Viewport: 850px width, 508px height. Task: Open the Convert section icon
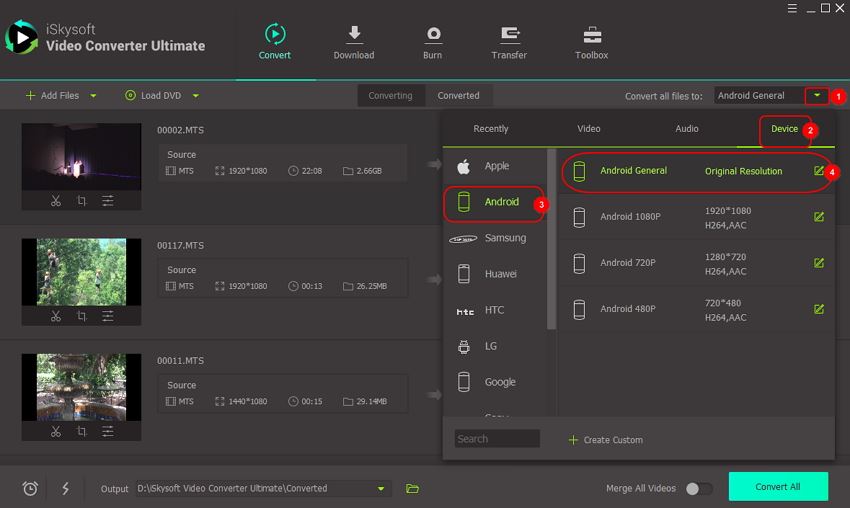(275, 34)
